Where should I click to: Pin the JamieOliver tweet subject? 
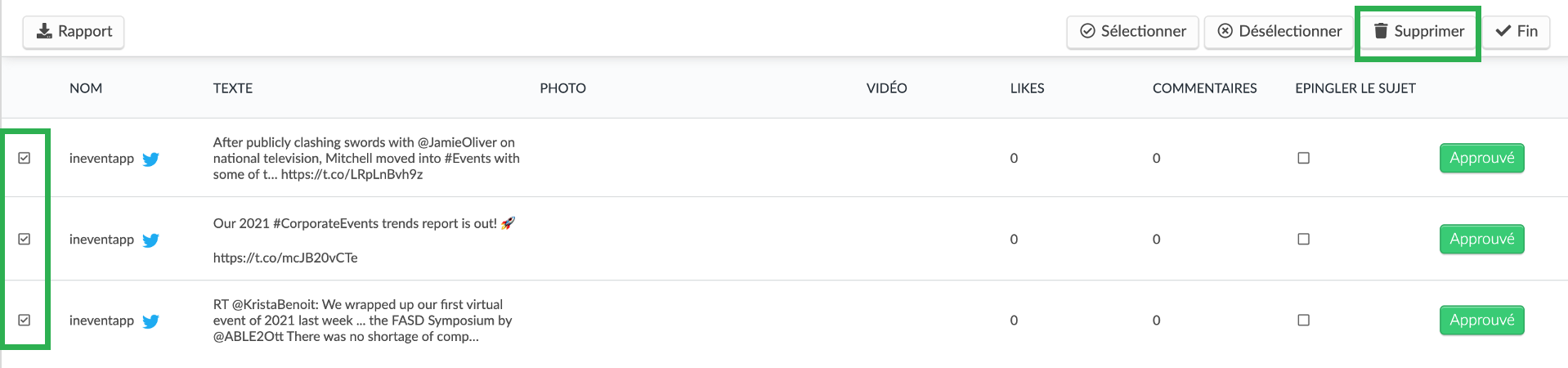(x=1304, y=158)
